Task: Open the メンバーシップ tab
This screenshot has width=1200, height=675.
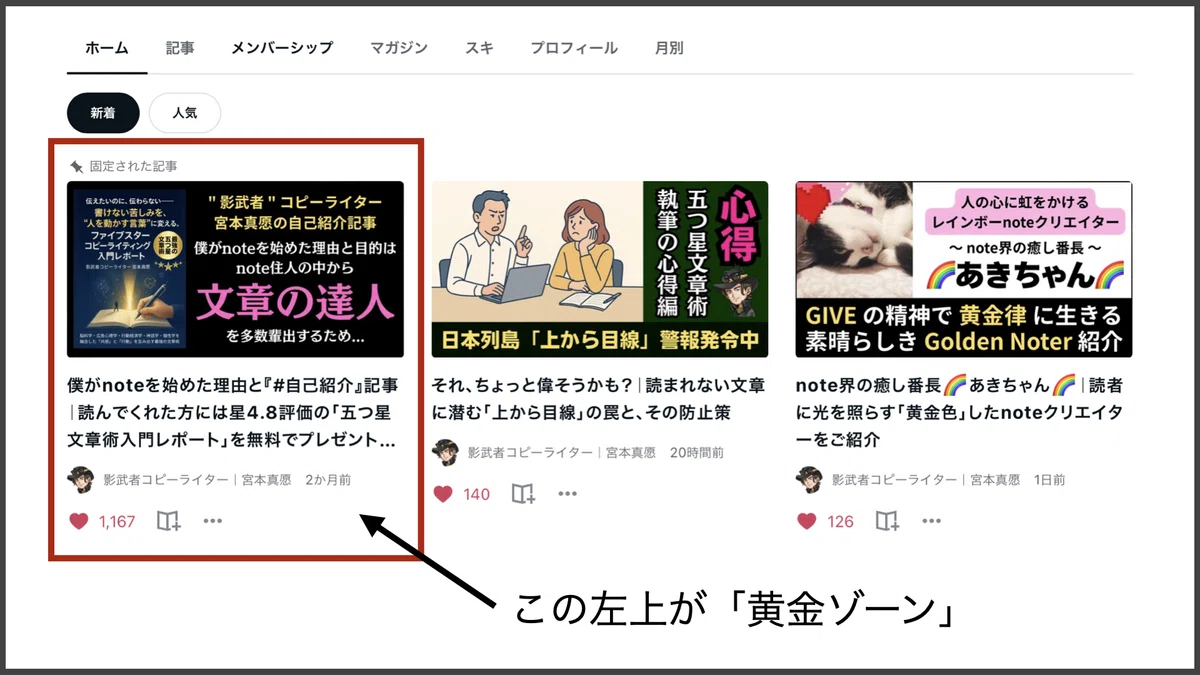Action: point(282,48)
